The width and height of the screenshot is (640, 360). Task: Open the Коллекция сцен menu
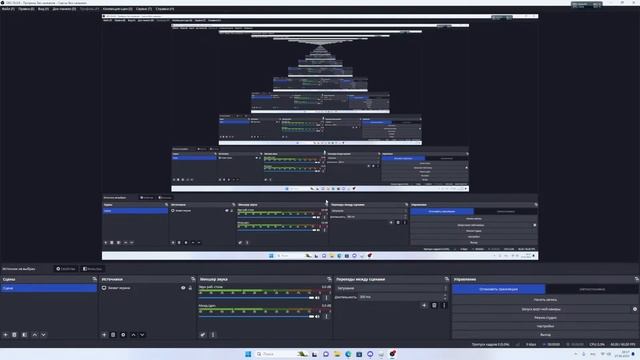118,9
